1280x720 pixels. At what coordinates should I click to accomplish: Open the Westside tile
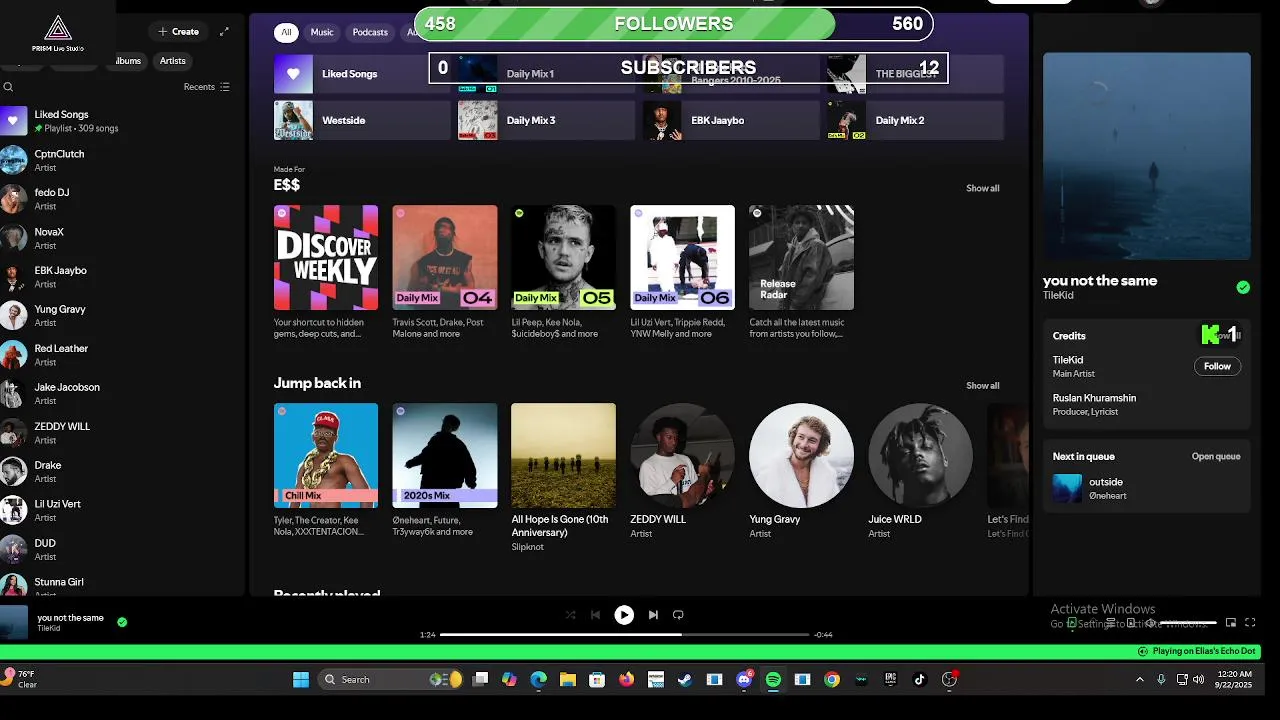pos(362,120)
